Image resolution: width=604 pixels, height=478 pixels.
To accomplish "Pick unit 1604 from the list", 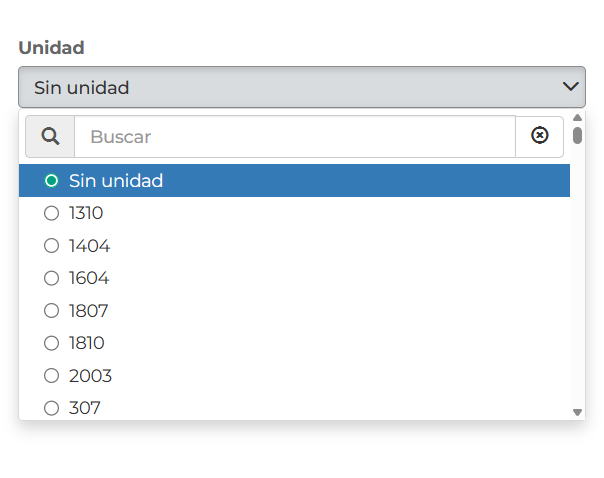I will click(52, 278).
